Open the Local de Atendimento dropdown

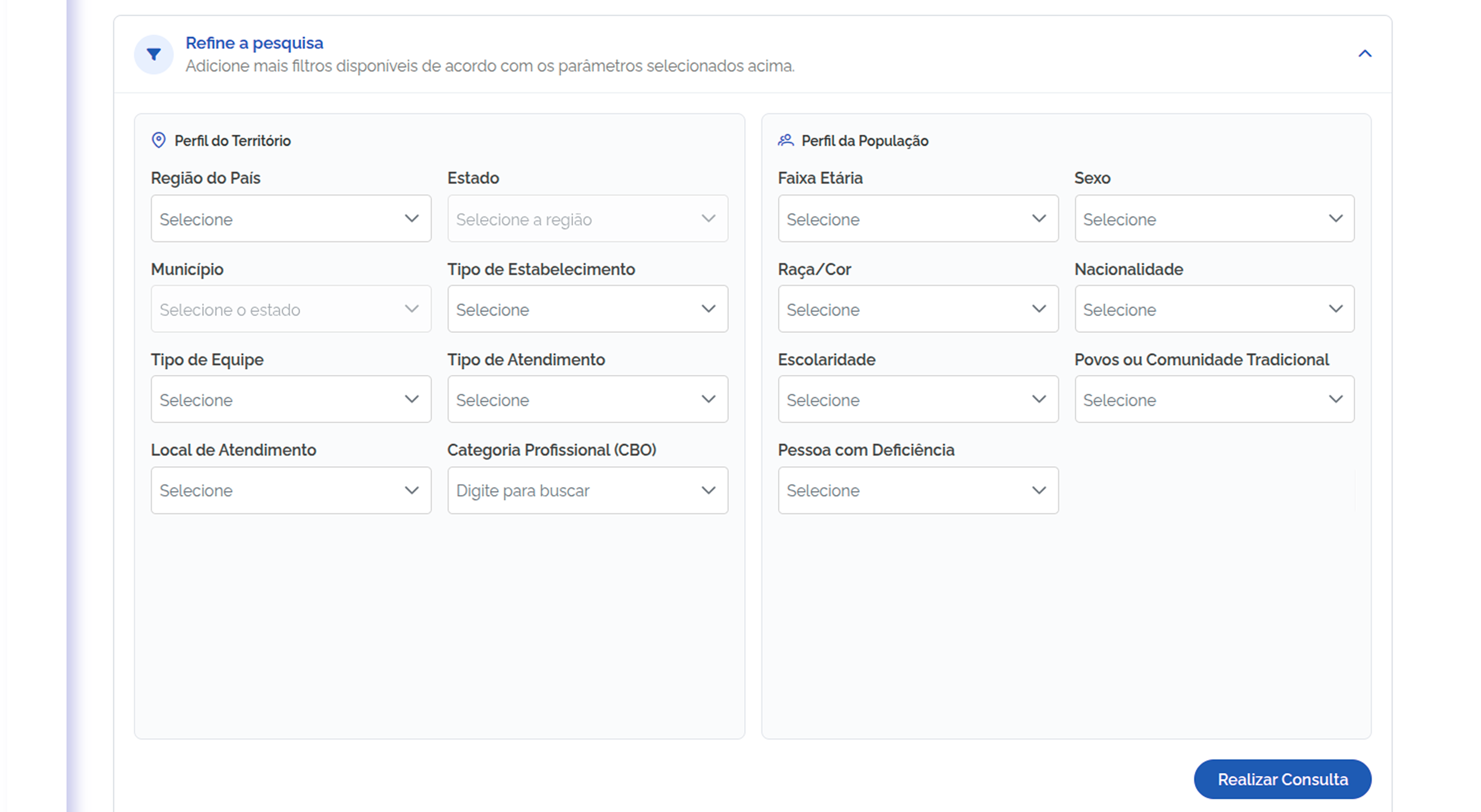291,490
